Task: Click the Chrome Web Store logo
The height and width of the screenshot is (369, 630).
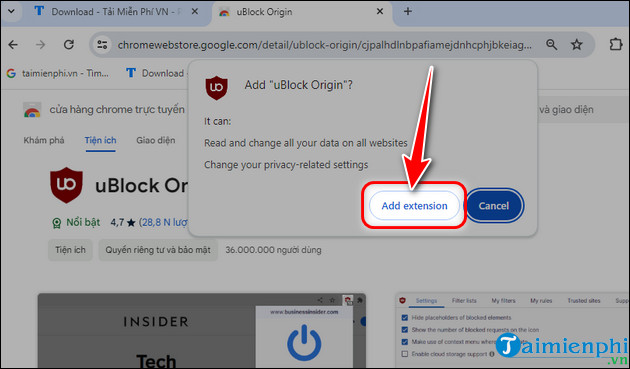Action: pos(32,110)
